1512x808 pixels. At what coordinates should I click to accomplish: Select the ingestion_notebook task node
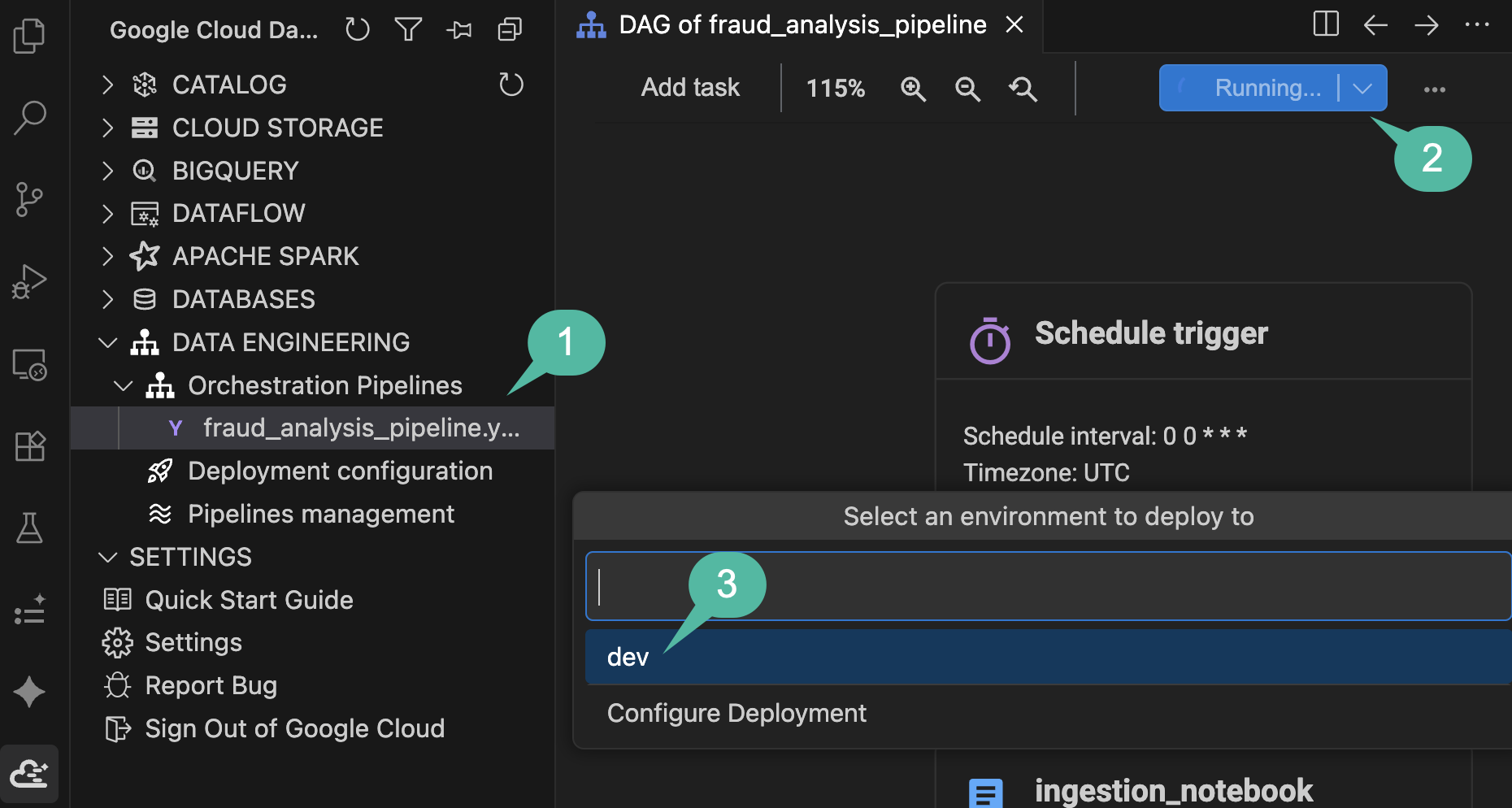(x=1173, y=791)
